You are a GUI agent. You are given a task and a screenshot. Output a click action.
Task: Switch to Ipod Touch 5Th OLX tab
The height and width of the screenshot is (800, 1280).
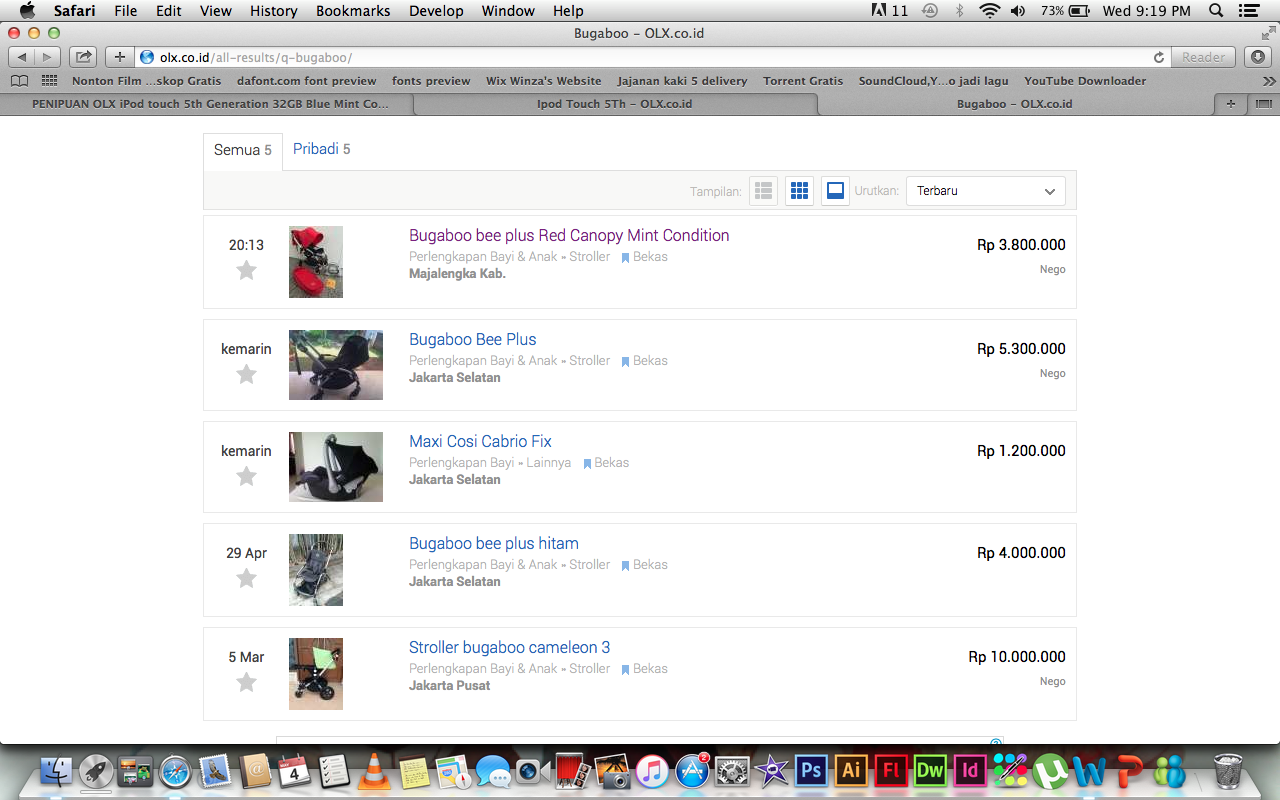[616, 104]
